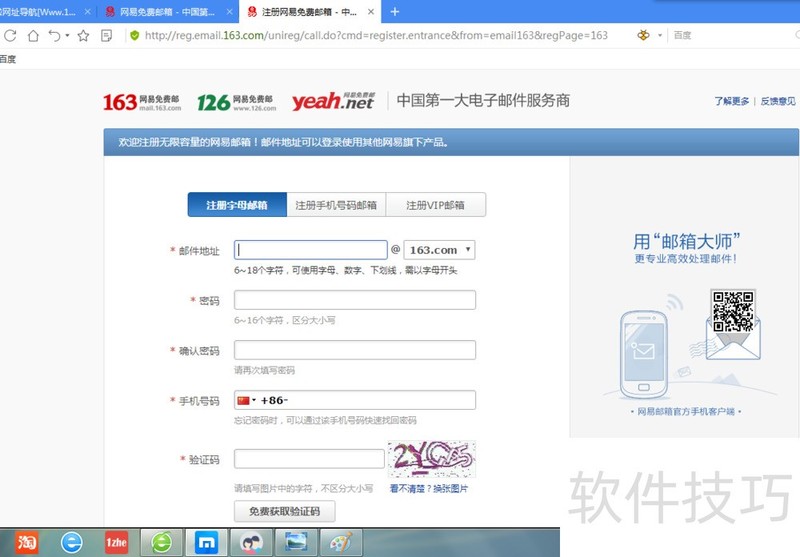800x557 pixels.
Task: Click the phone illustration in the 邮箱大师 ad
Action: 644,353
